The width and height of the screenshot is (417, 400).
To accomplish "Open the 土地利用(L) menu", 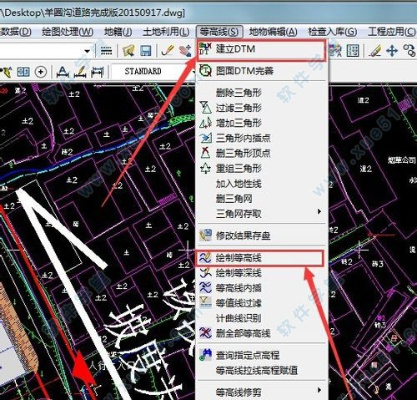I will [166, 32].
